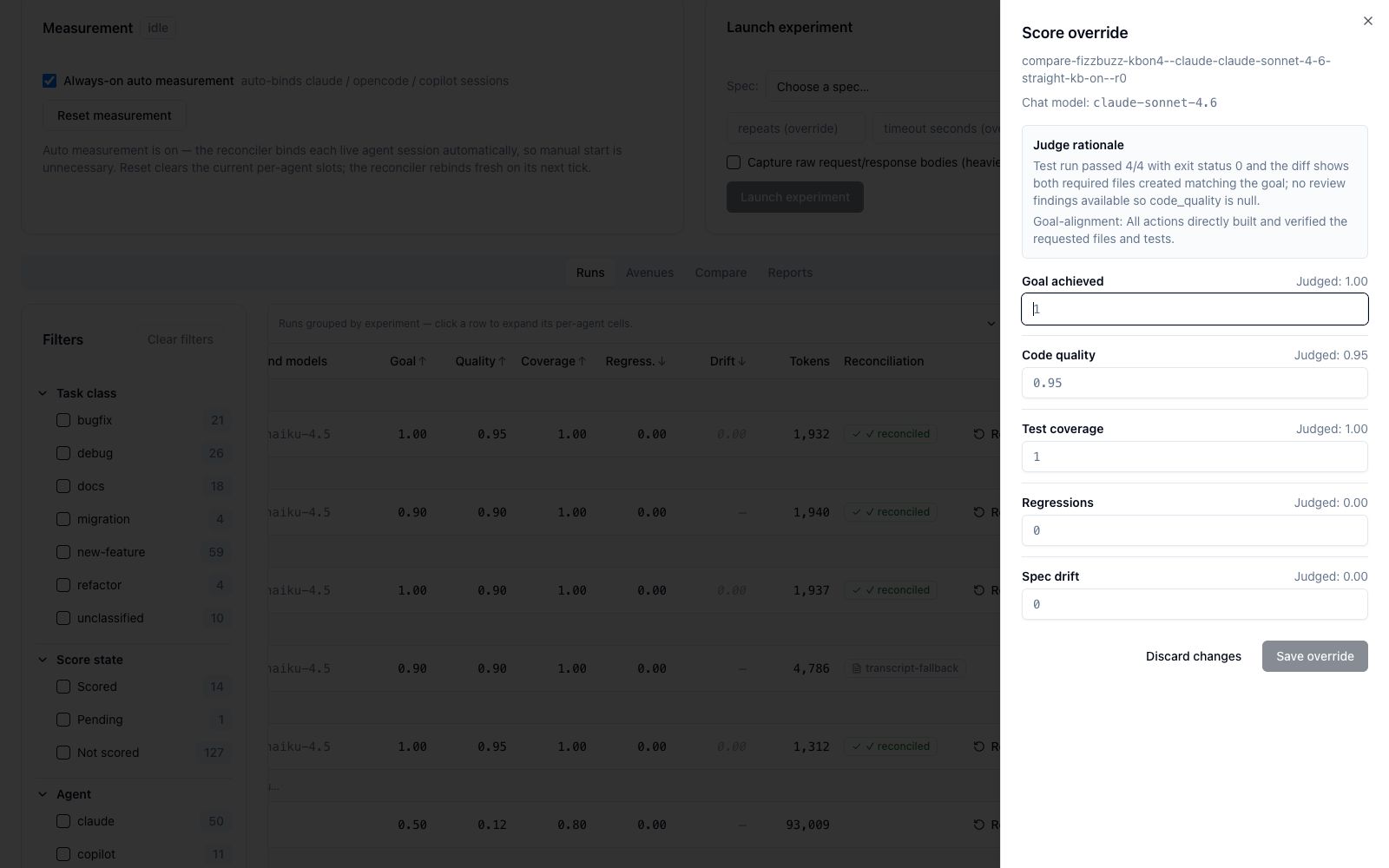The height and width of the screenshot is (868, 1389).
Task: Click the 93,009 tokens value
Action: click(807, 825)
